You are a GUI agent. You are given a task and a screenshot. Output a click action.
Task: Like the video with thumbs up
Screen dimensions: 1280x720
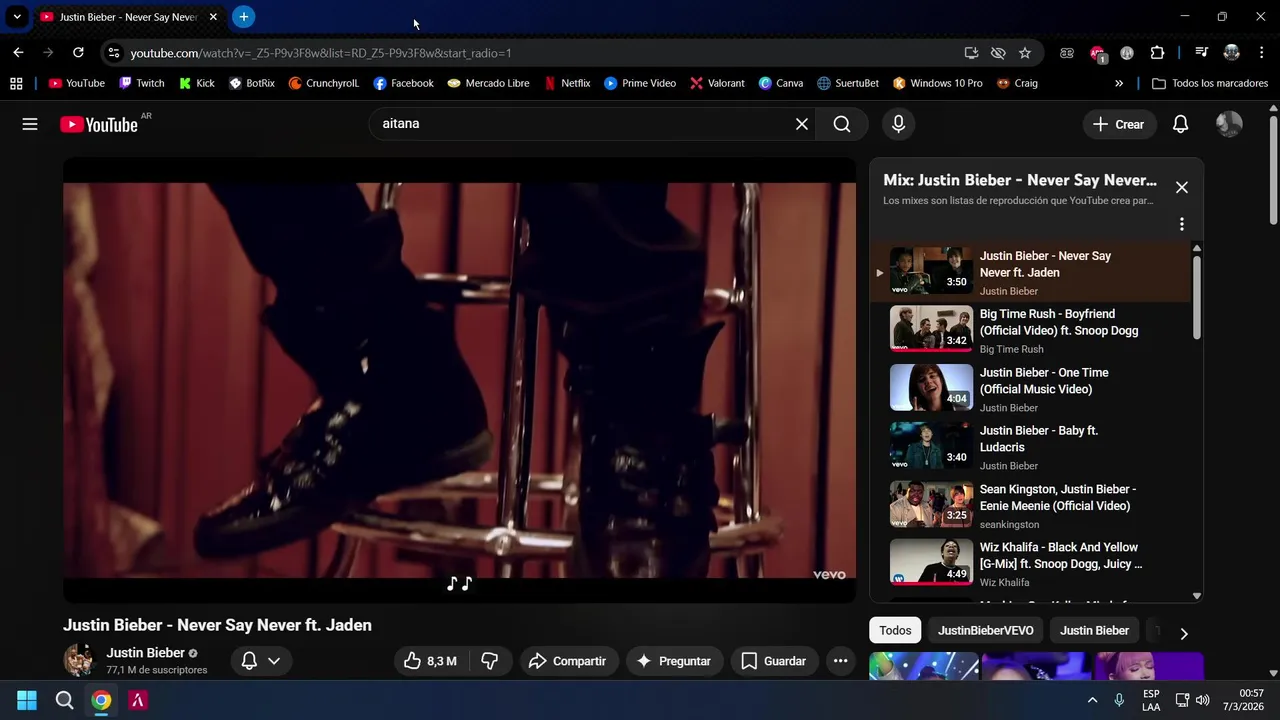[x=430, y=661]
